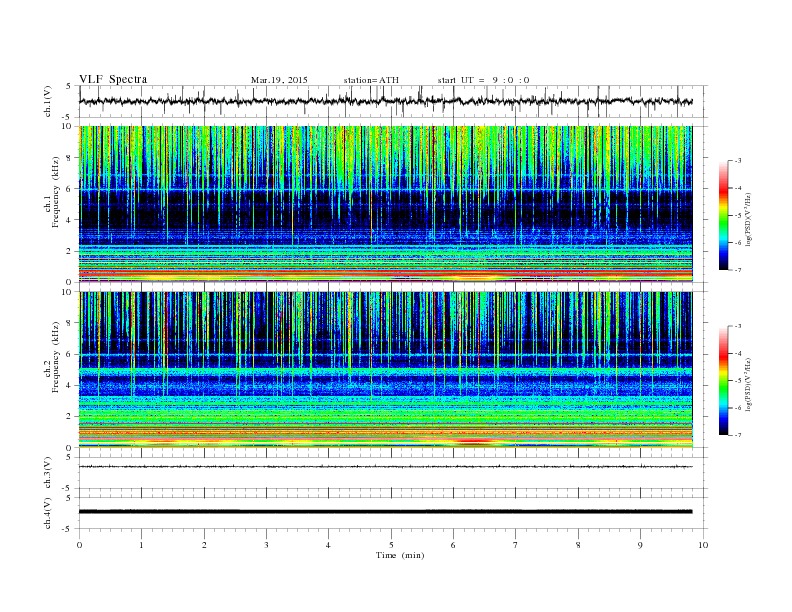Viewport: 792px width, 612px height.
Task: Click the "4" kHz tick of ch.1 spectrogram
Action: click(x=69, y=220)
